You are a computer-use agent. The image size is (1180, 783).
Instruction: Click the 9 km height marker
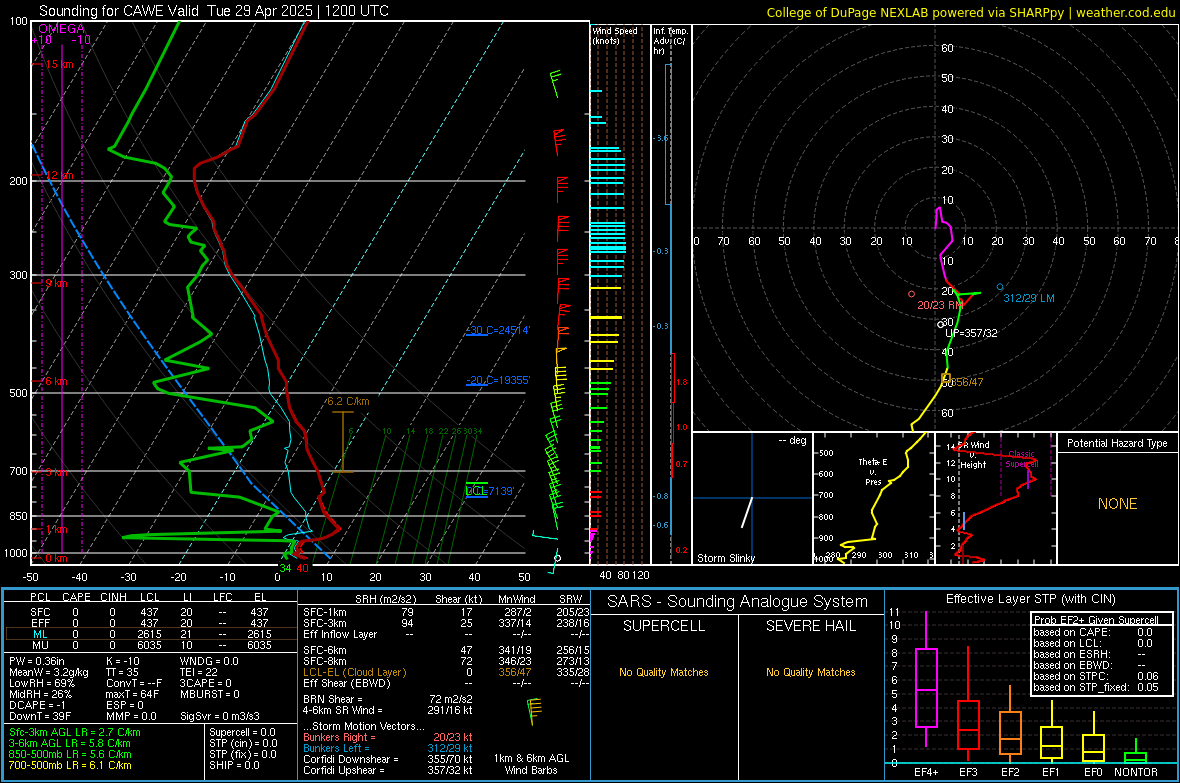point(56,283)
